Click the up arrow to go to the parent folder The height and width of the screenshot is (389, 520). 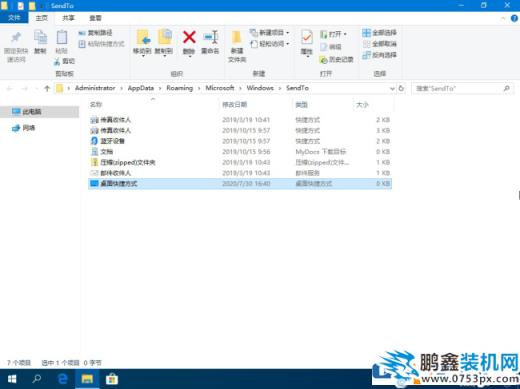(x=47, y=88)
